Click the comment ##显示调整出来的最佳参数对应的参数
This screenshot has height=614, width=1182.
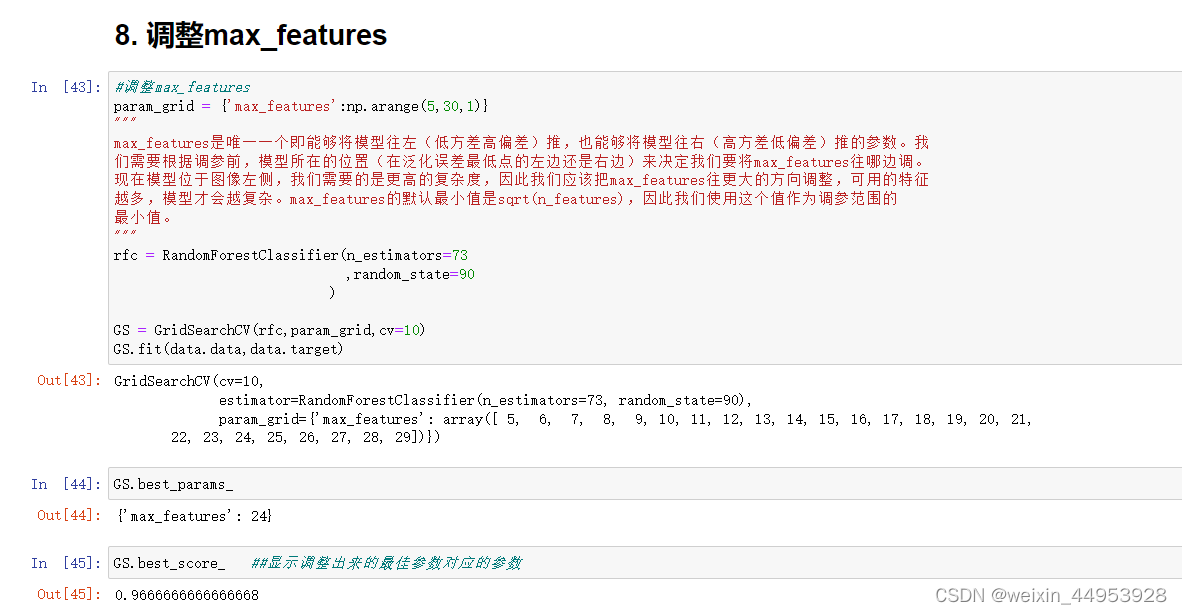[386, 563]
